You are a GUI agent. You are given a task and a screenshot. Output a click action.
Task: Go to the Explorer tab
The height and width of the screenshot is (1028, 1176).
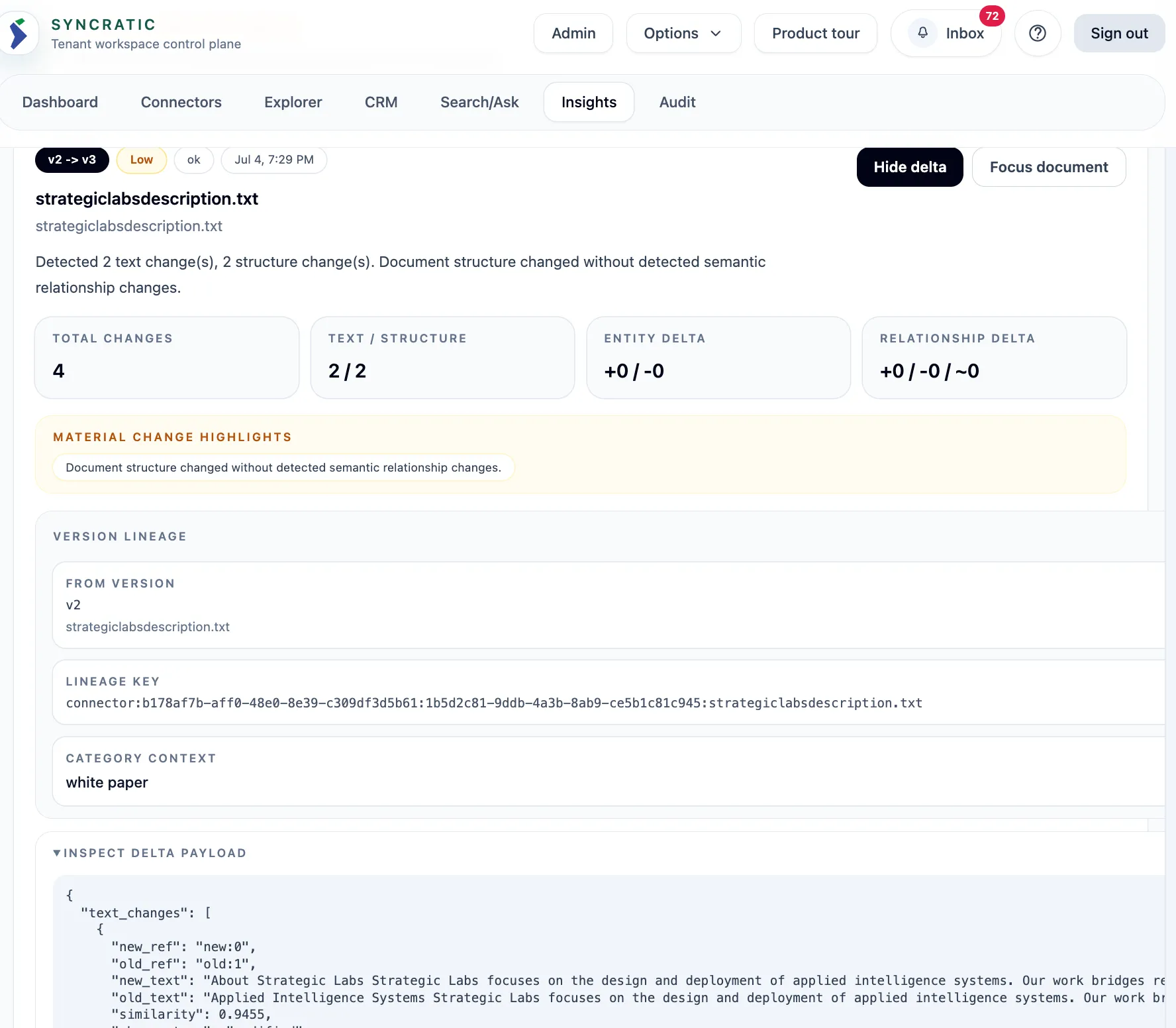coord(293,102)
